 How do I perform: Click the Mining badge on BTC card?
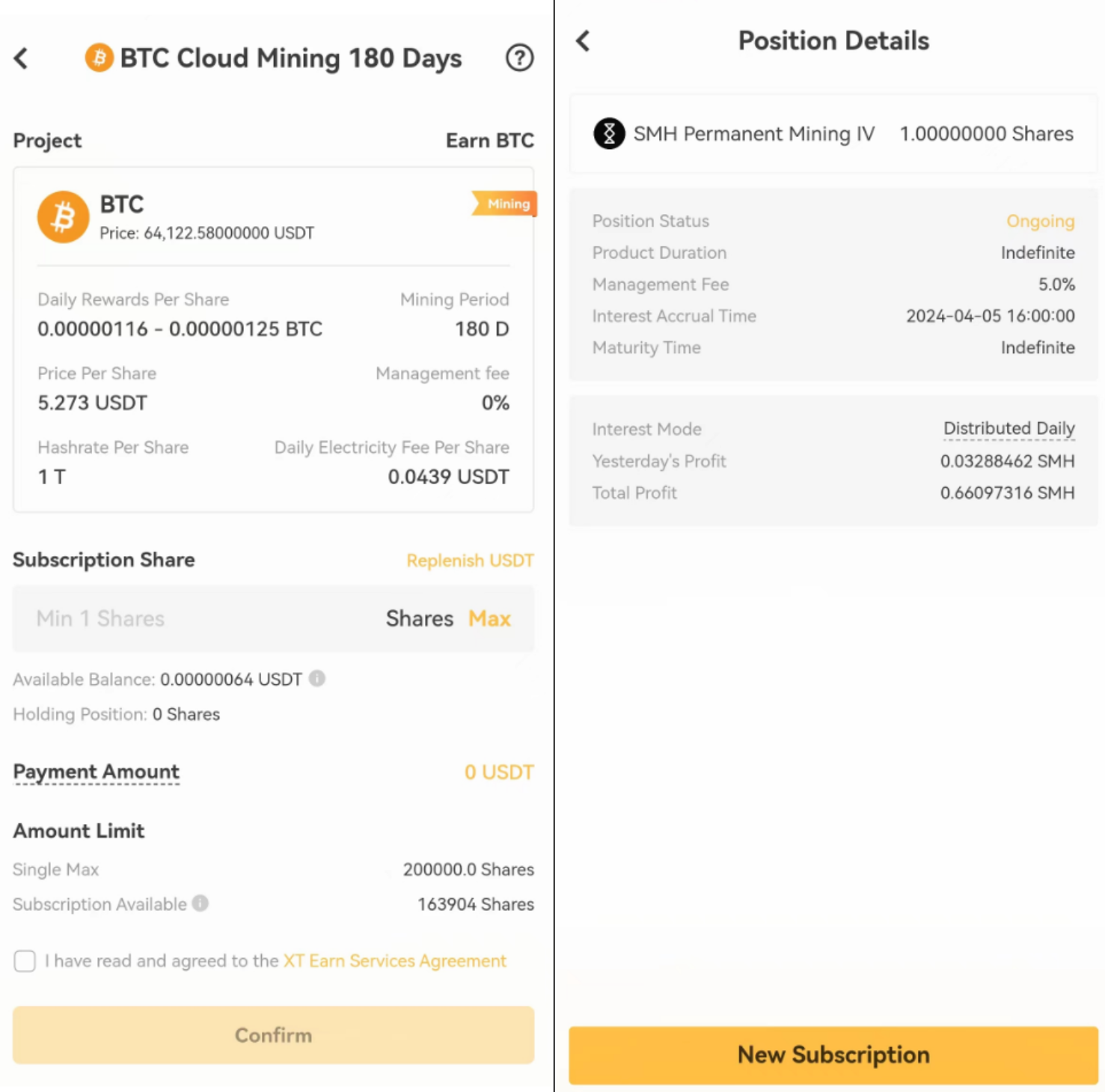click(x=506, y=204)
